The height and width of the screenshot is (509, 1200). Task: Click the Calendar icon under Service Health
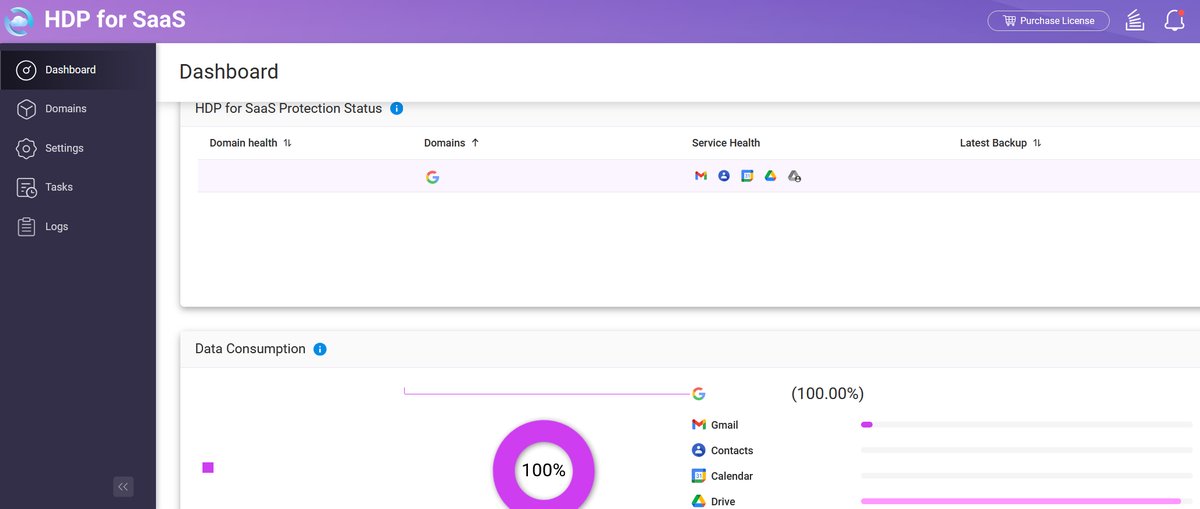(x=747, y=176)
